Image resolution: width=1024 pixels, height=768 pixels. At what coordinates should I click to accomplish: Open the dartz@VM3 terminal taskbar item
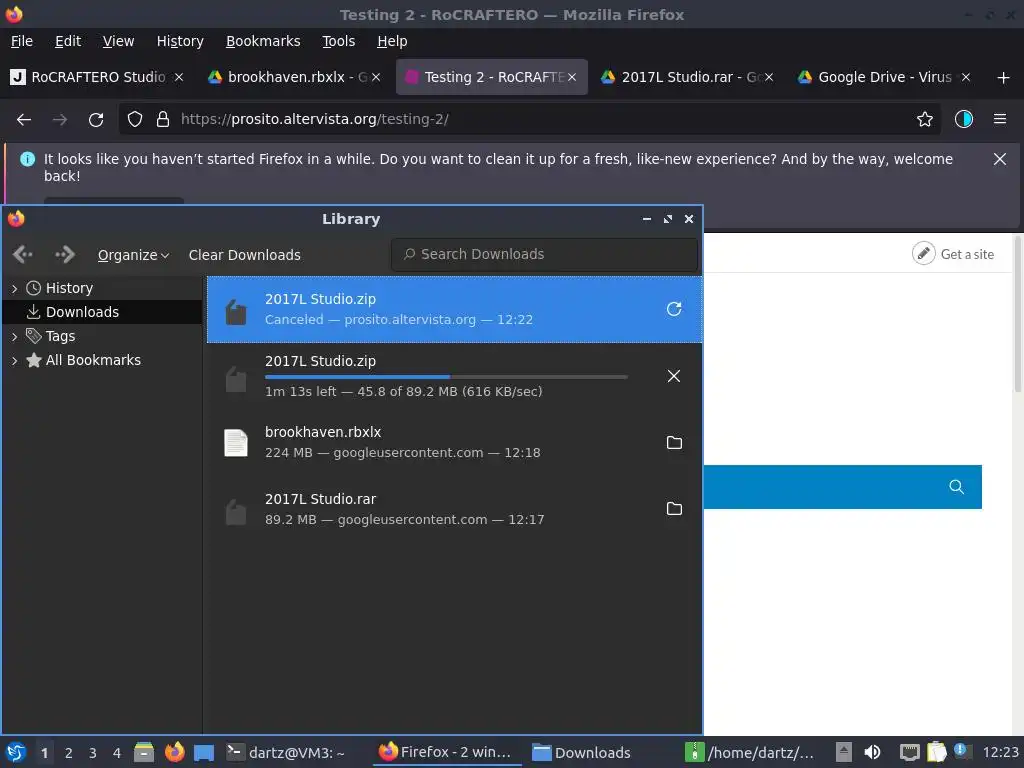(286, 752)
